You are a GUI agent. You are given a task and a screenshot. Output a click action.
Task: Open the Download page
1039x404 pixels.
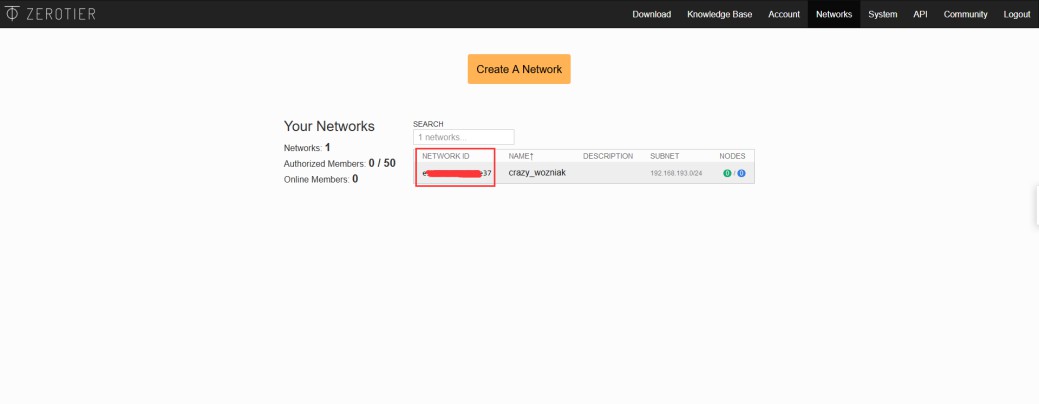tap(651, 14)
